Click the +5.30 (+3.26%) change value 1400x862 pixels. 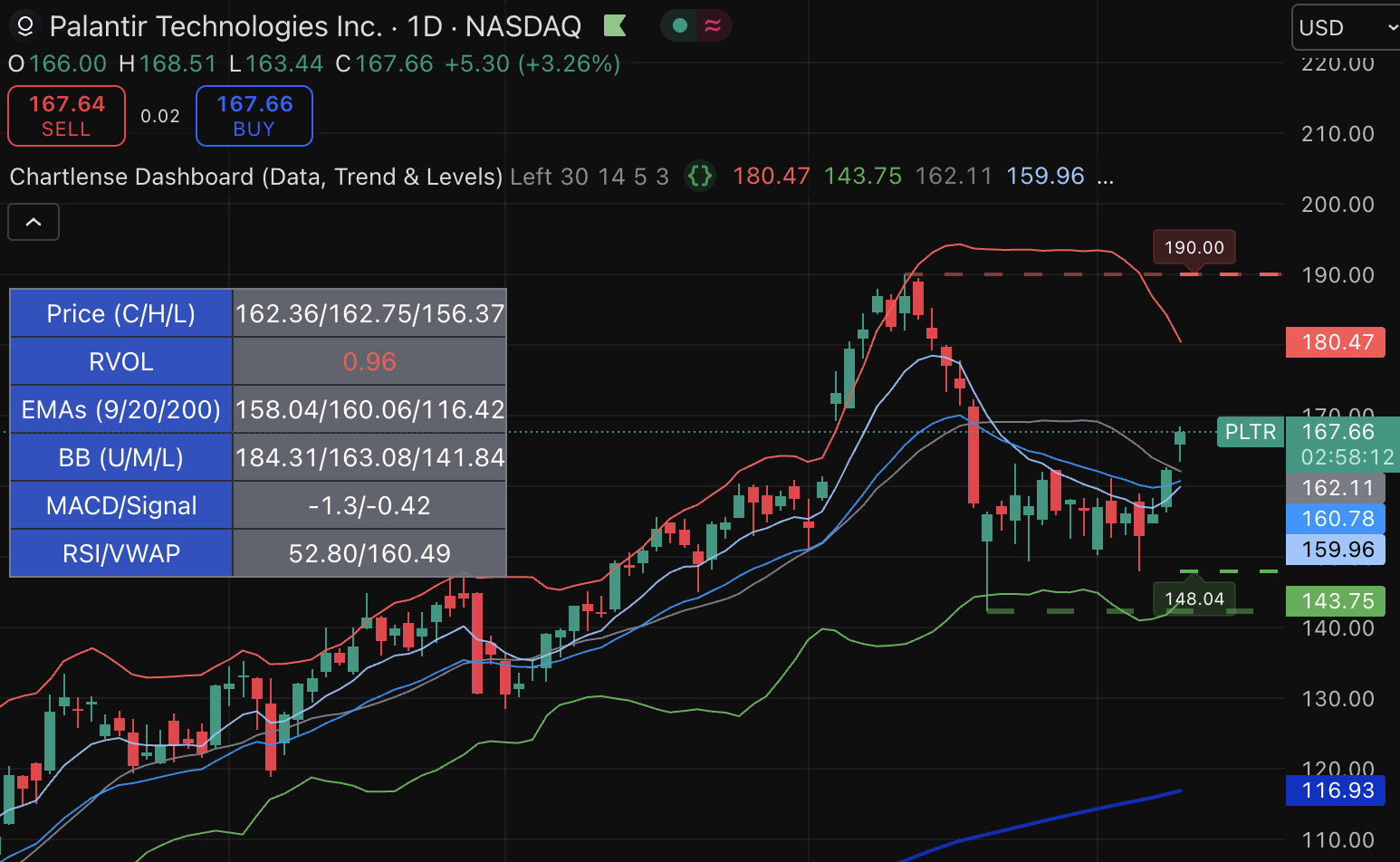[532, 64]
